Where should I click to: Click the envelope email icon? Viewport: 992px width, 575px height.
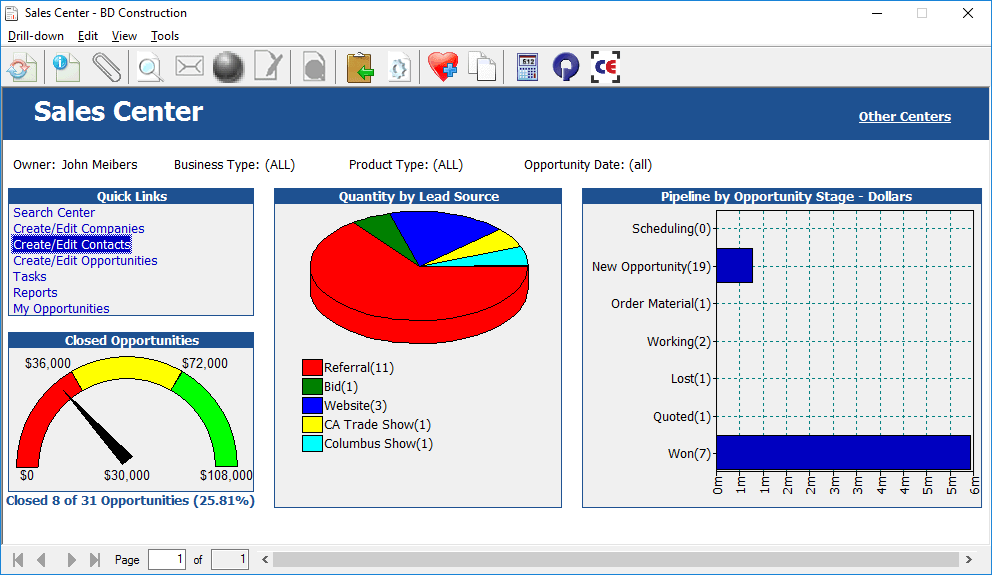click(189, 66)
